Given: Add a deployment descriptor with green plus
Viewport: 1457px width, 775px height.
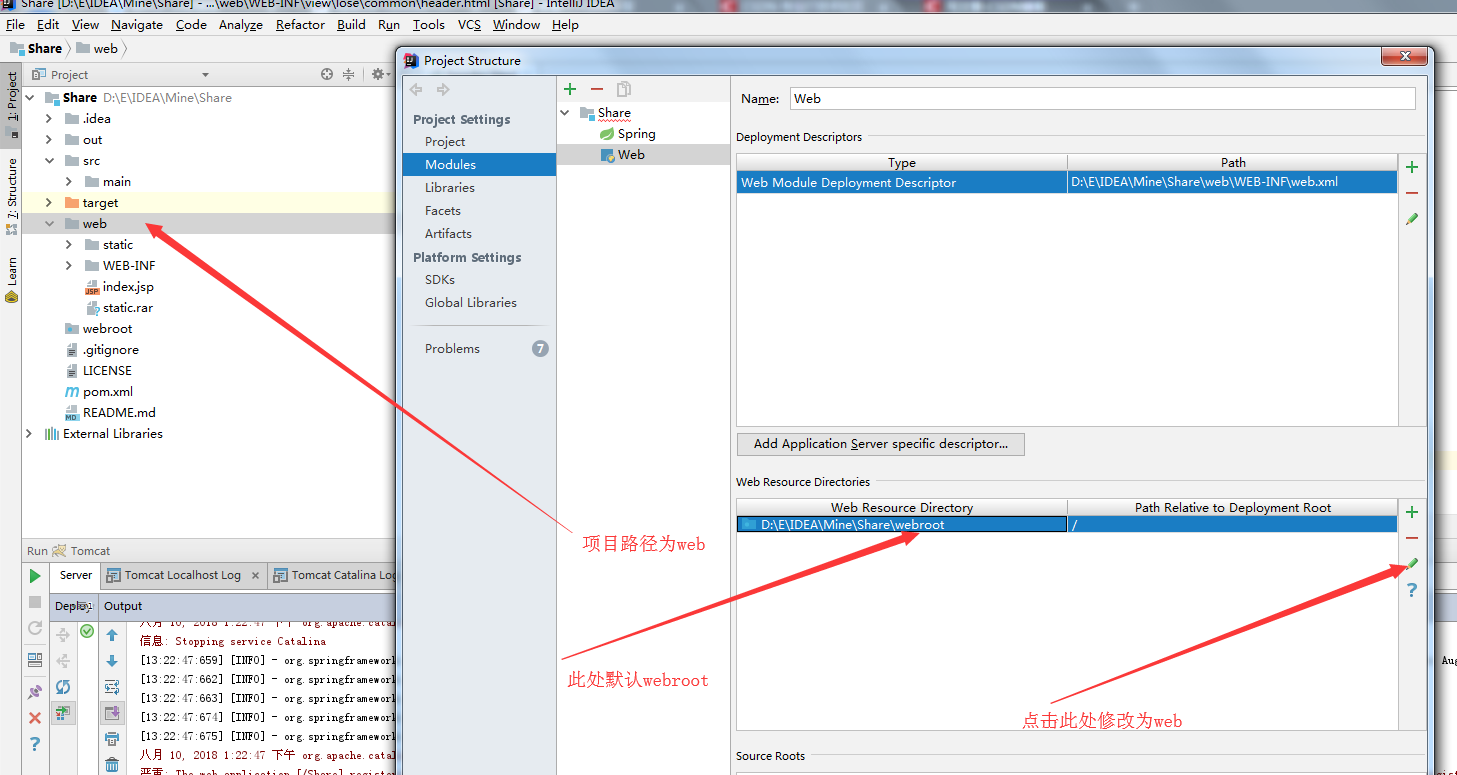Looking at the screenshot, I should [x=1412, y=167].
